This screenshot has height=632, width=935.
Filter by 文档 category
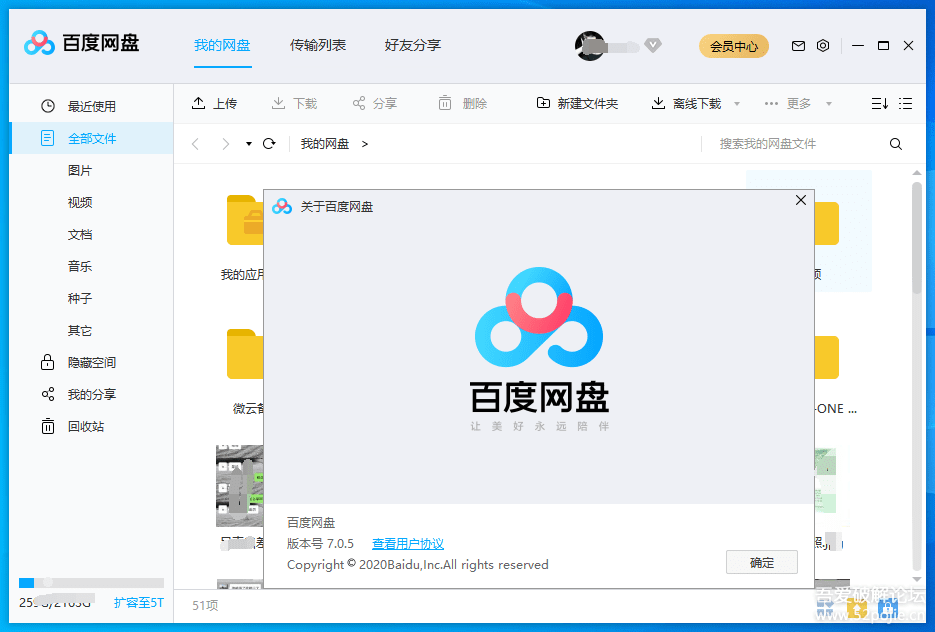pos(80,234)
